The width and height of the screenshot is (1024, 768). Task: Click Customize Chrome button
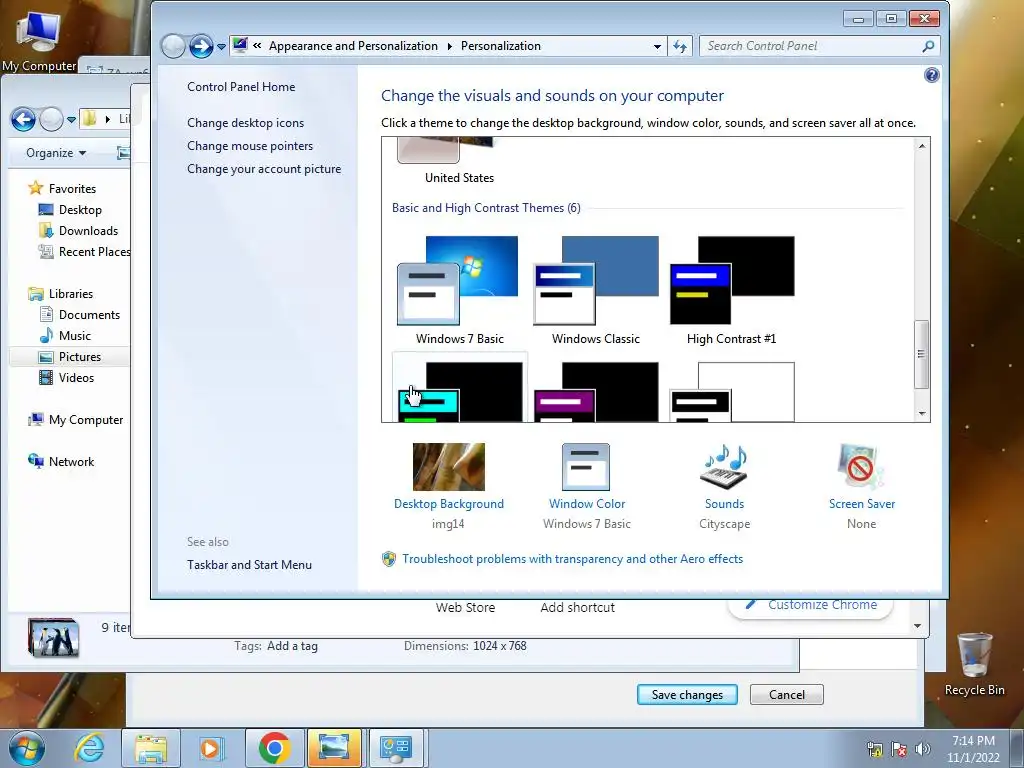click(x=810, y=605)
